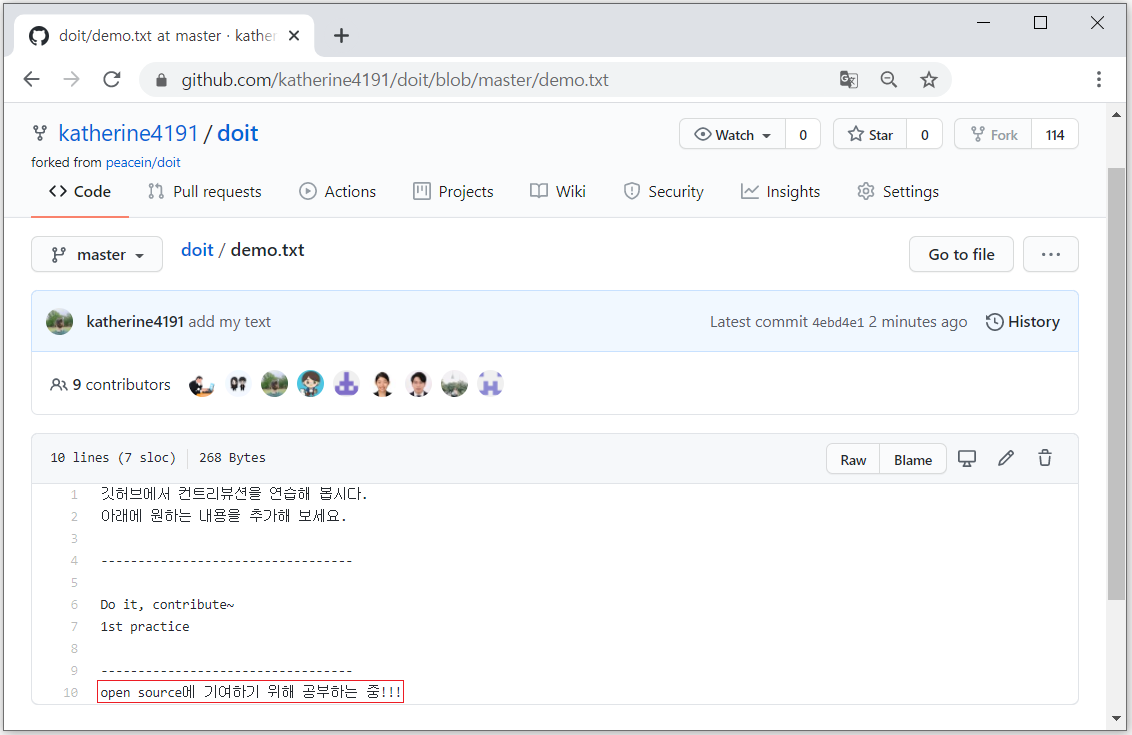Click eighth contributor avatar
The width and height of the screenshot is (1132, 735).
click(455, 385)
